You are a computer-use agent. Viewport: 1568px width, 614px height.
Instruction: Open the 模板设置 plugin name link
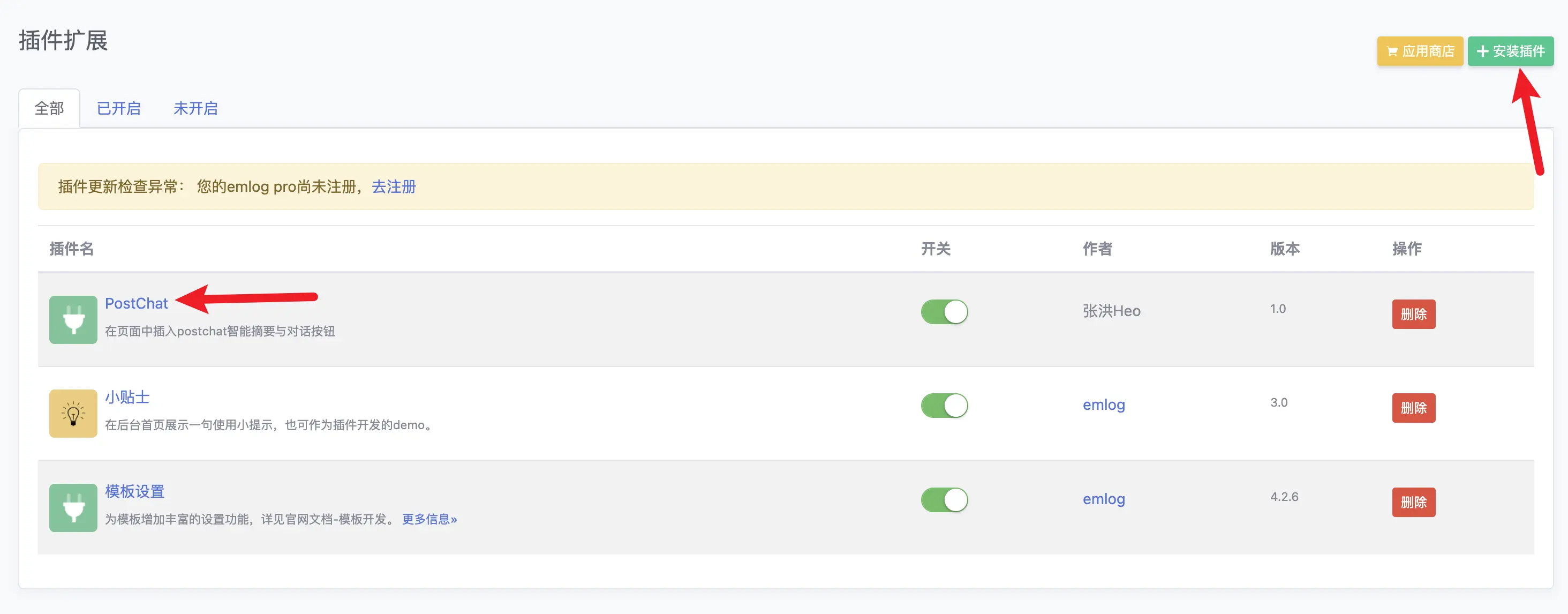134,491
